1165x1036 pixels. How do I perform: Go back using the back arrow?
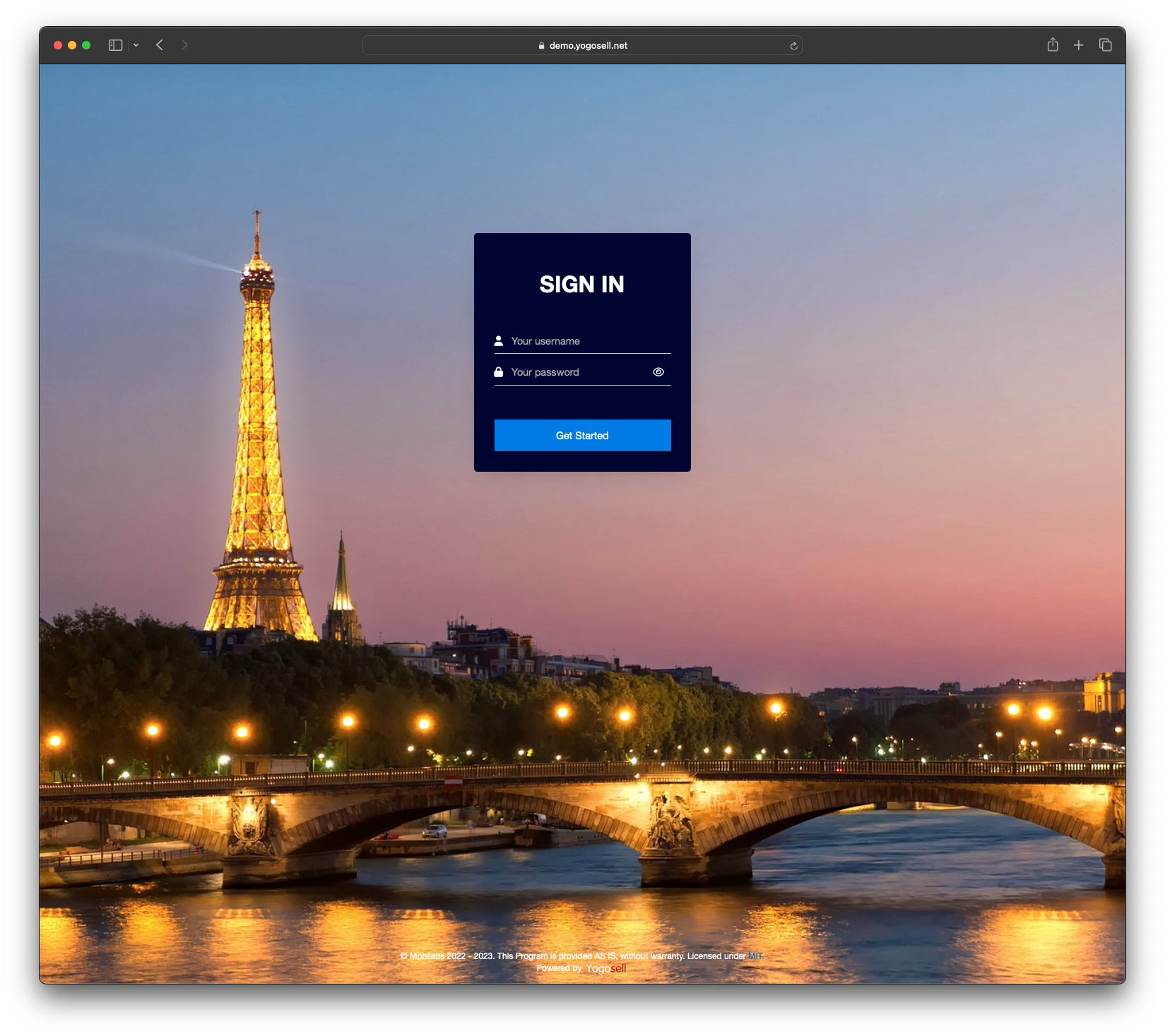point(160,45)
